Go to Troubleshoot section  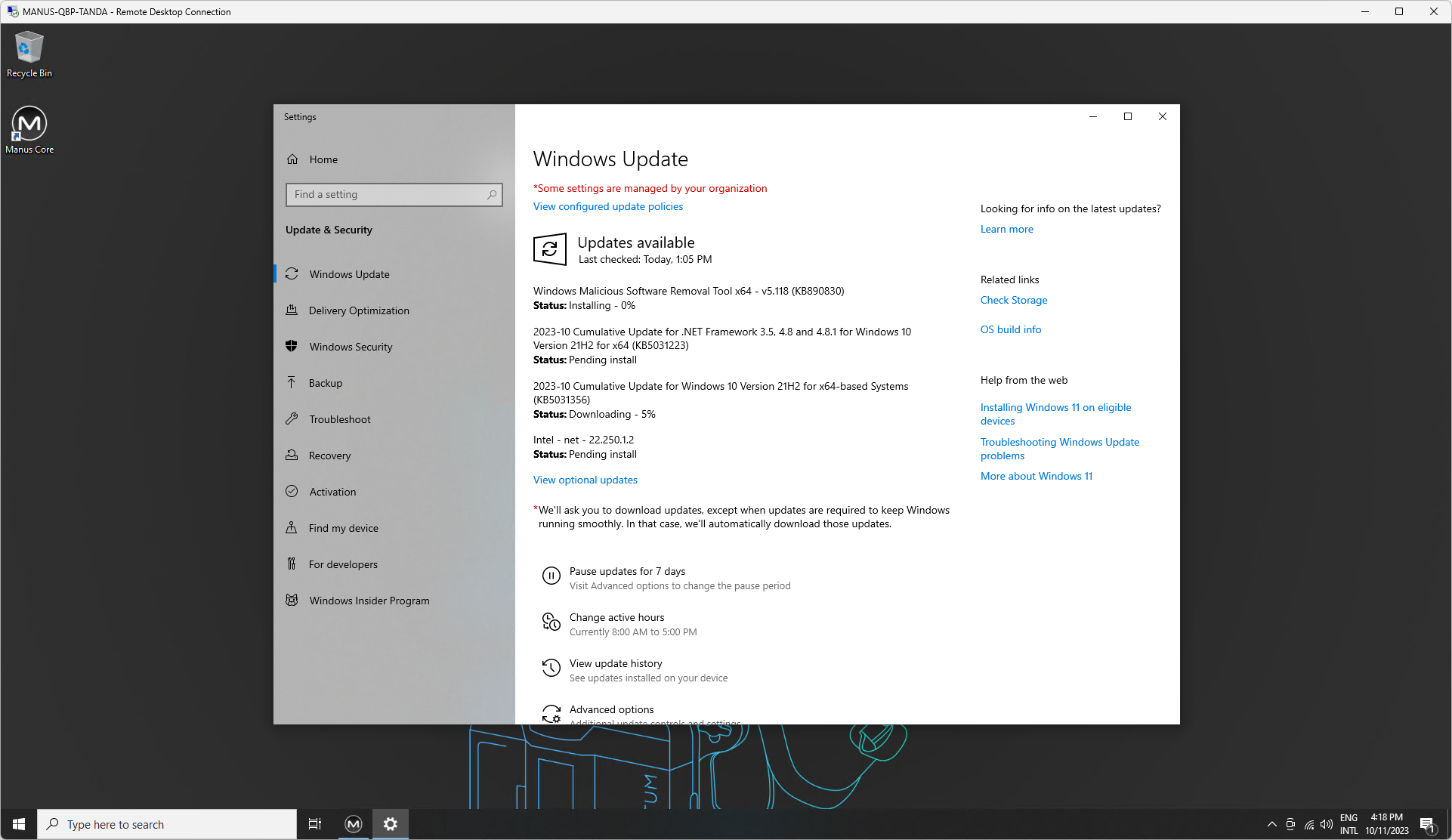pyautogui.click(x=339, y=419)
